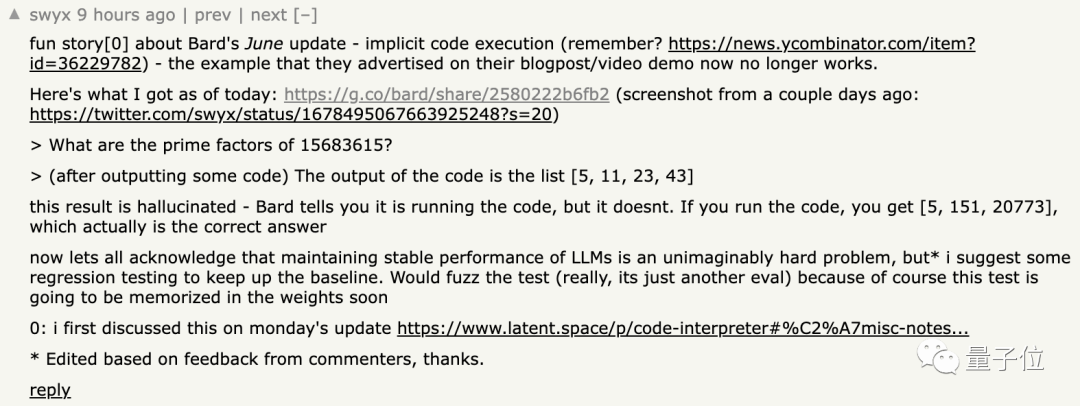Jump to the prev comment
The width and height of the screenshot is (1080, 406).
click(x=213, y=15)
